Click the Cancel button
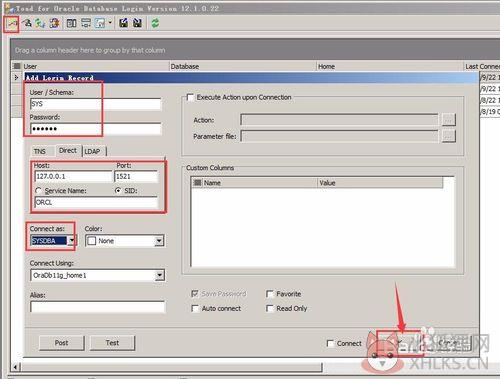This screenshot has height=379, width=500. (448, 343)
